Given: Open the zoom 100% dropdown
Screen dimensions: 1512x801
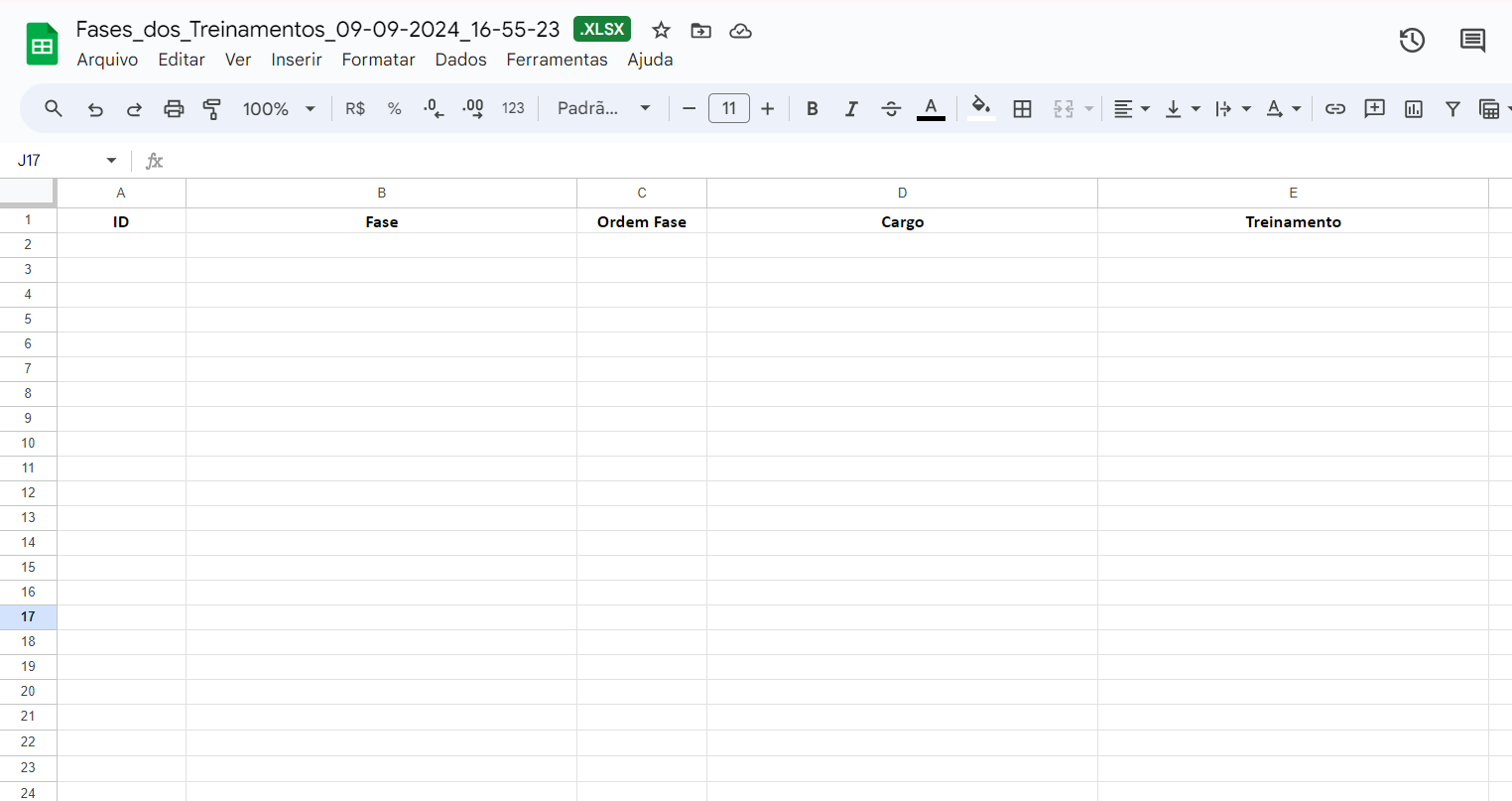Looking at the screenshot, I should point(279,108).
